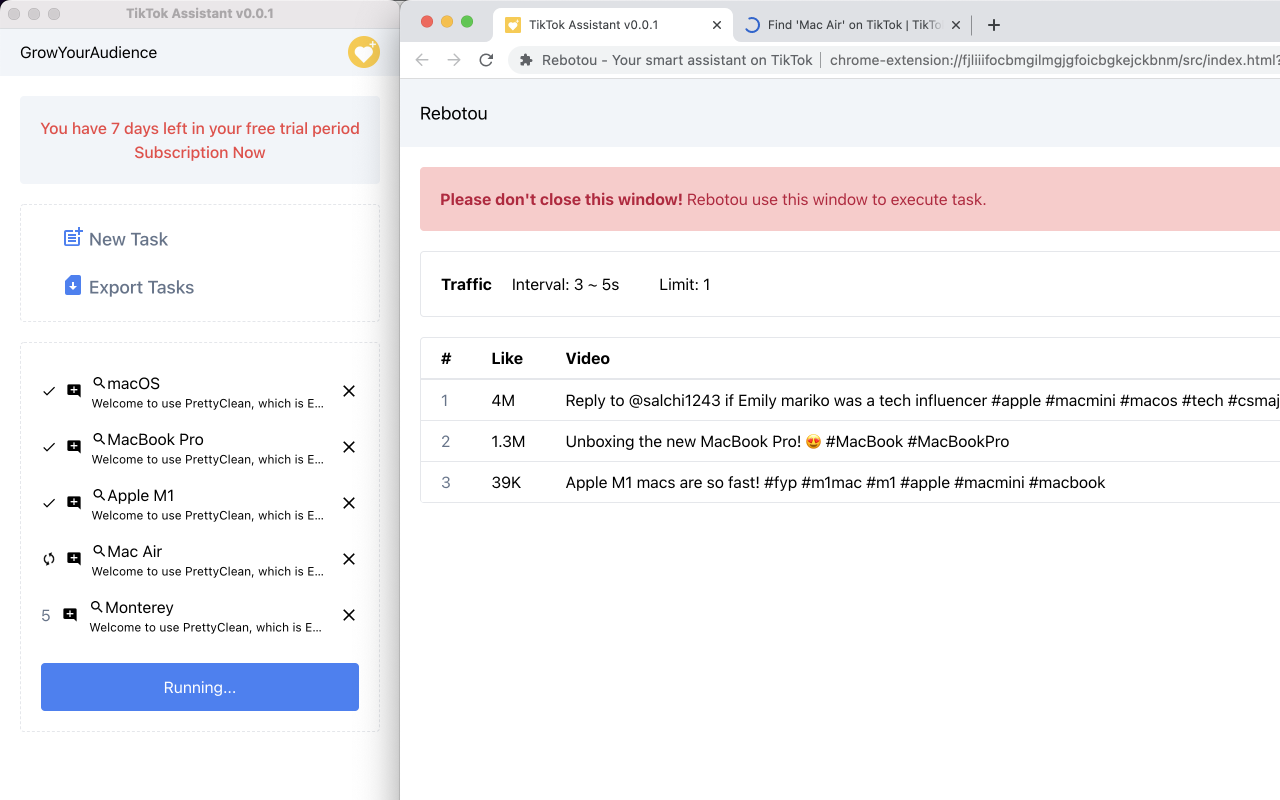Viewport: 1280px width, 800px height.
Task: Reload the browser page
Action: [x=486, y=60]
